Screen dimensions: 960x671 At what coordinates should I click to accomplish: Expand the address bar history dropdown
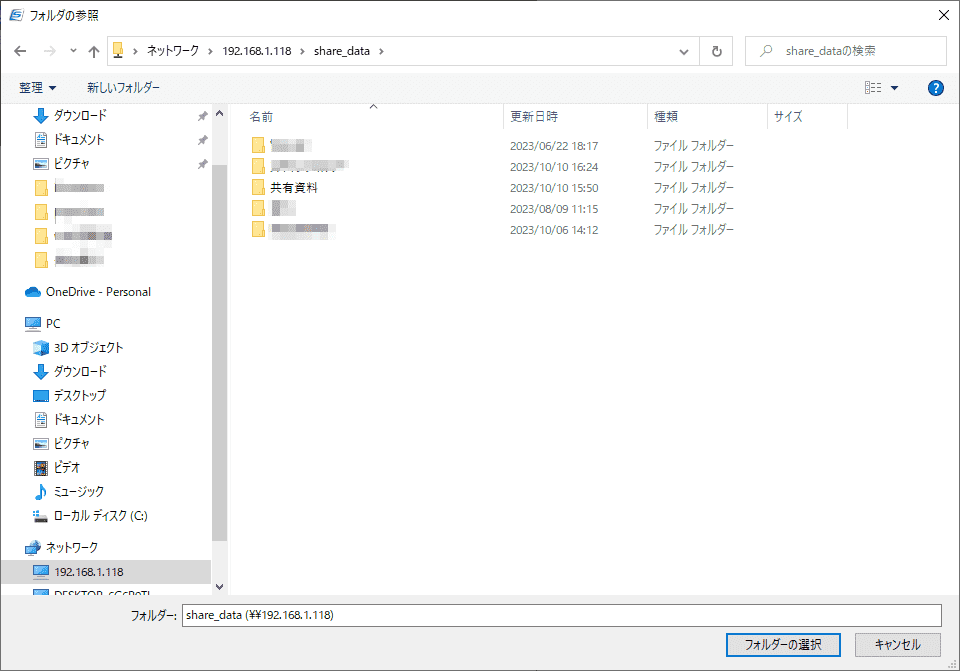coord(684,51)
